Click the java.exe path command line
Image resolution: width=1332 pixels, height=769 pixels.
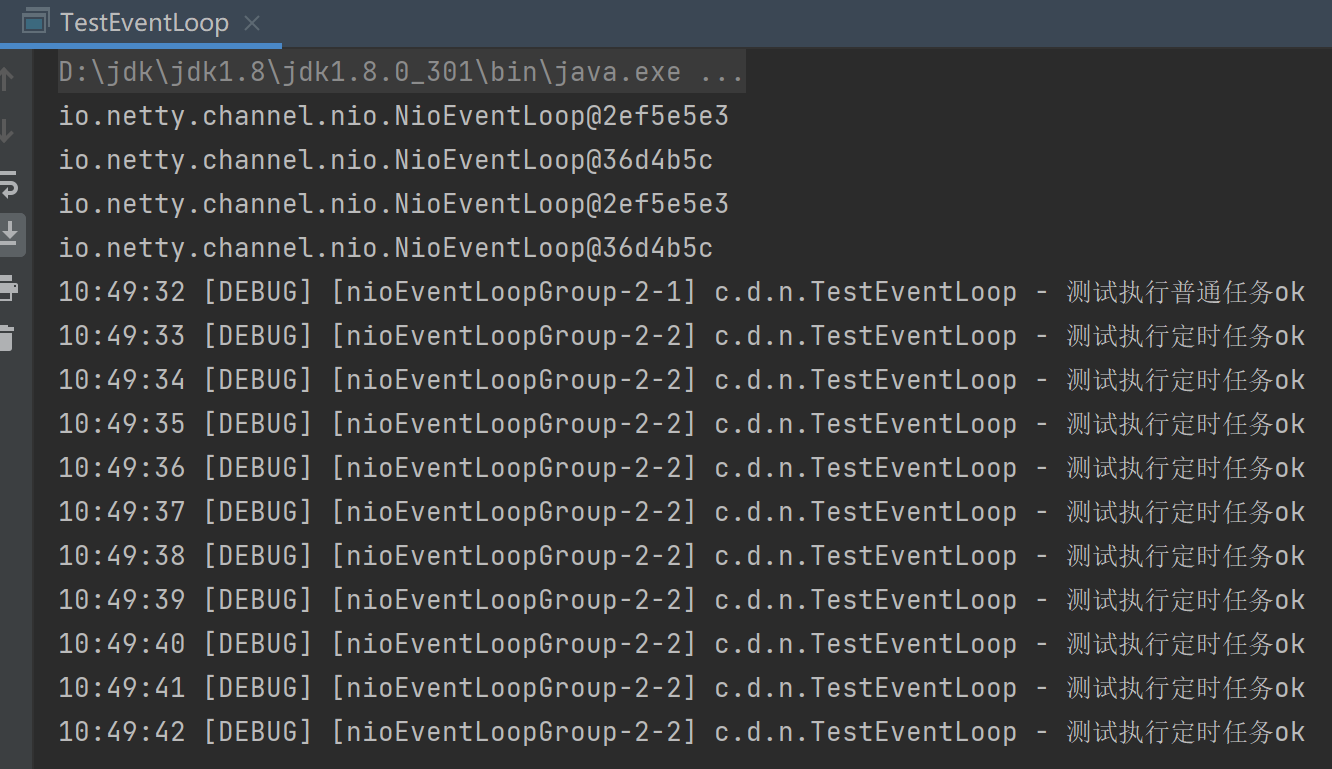(370, 73)
